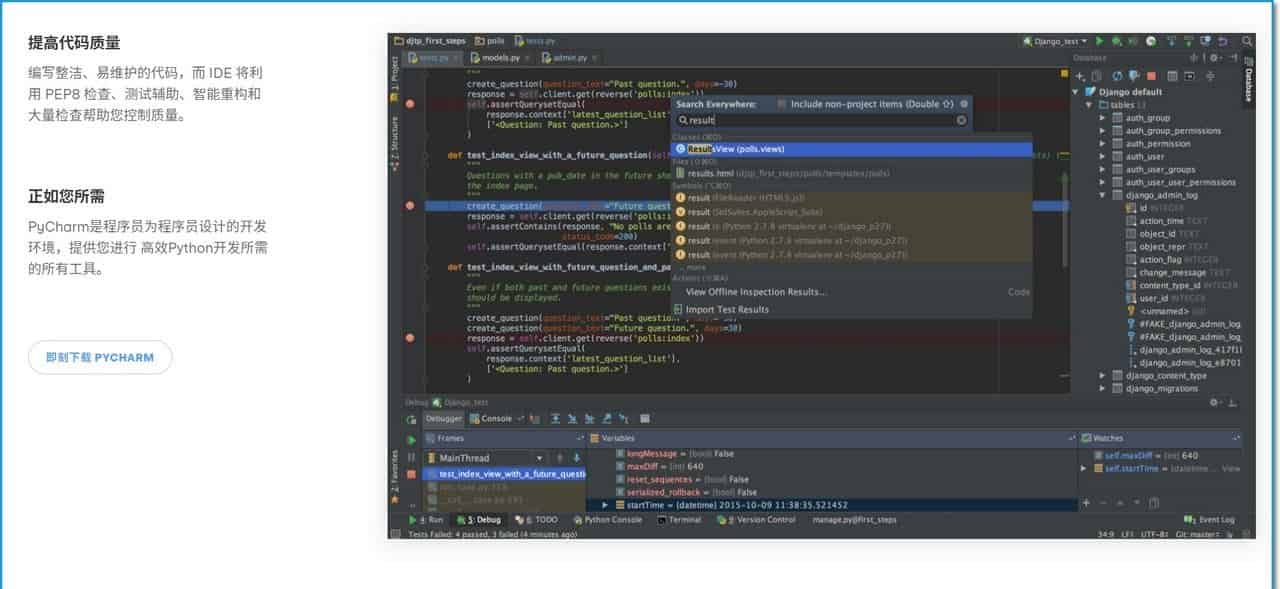The image size is (1280, 589).
Task: Open the Django_test run configuration dropdown
Action: (x=1055, y=41)
